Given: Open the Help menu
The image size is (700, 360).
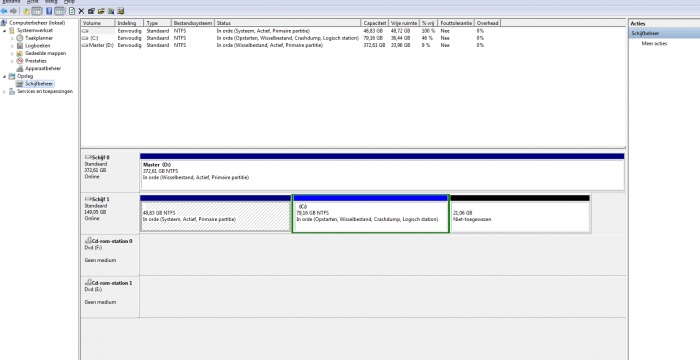Looking at the screenshot, I should [69, 2].
